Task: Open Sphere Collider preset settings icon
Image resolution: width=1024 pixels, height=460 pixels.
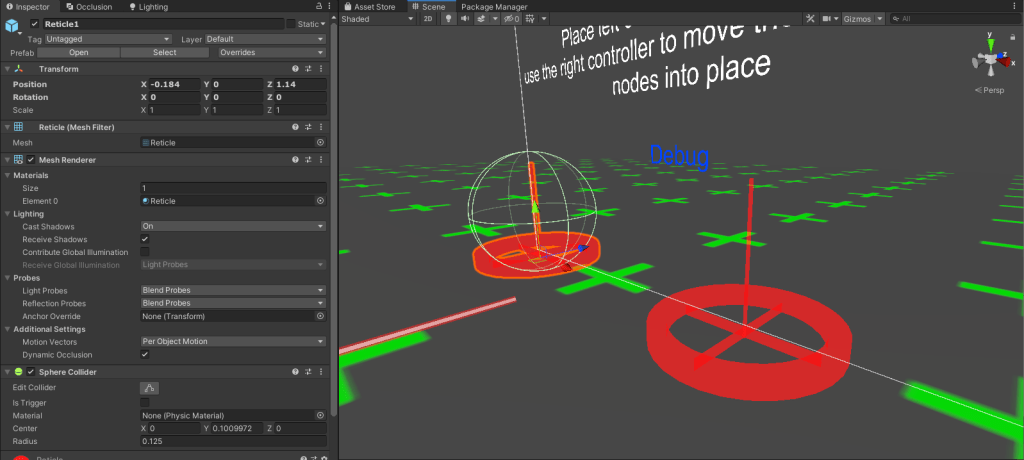Action: (308, 372)
